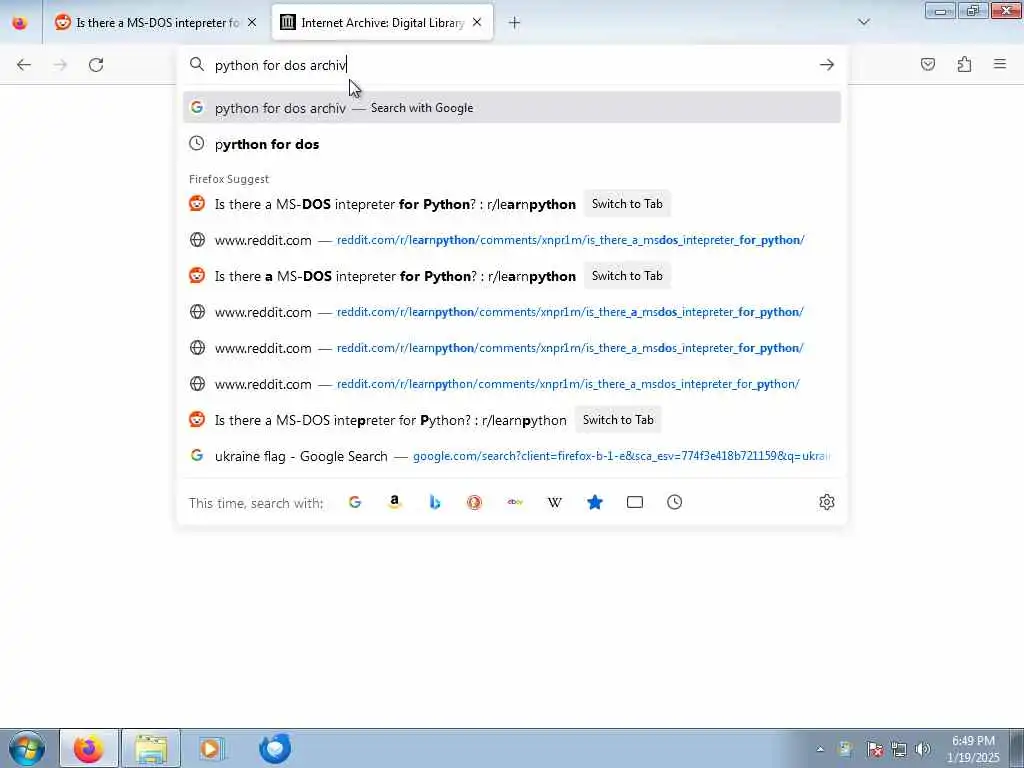Click the Action Center flag tray icon

(x=874, y=749)
